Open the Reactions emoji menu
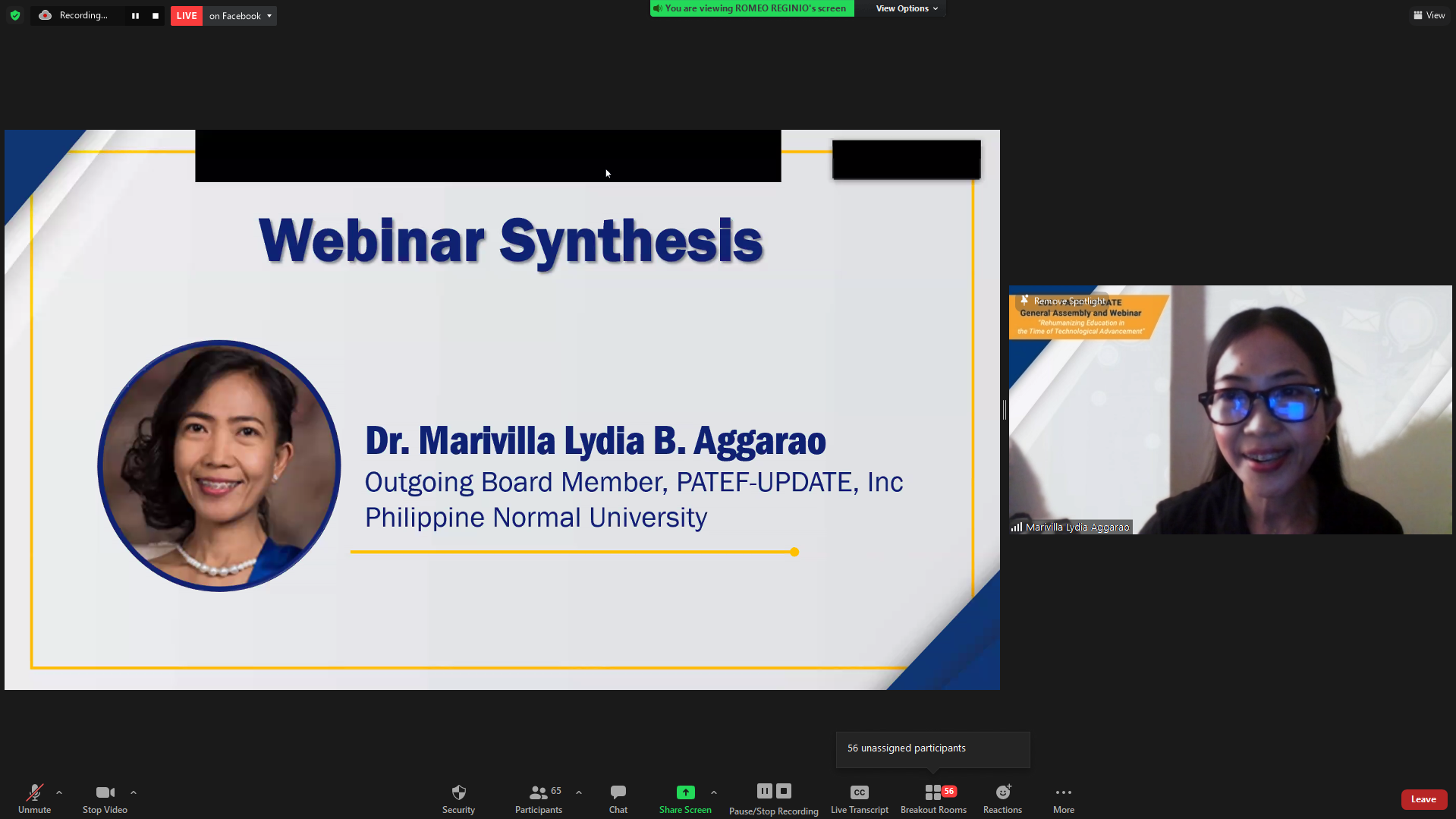 pos(1002,798)
